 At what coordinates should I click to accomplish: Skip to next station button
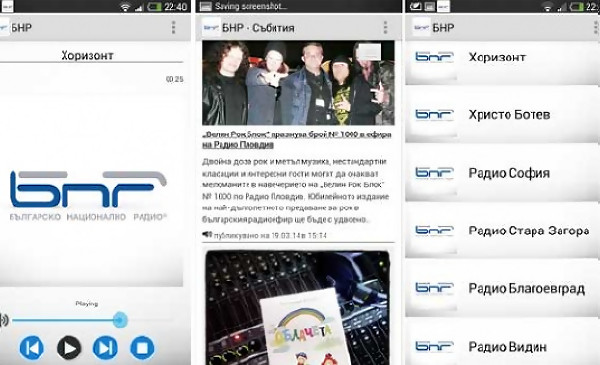tap(105, 348)
